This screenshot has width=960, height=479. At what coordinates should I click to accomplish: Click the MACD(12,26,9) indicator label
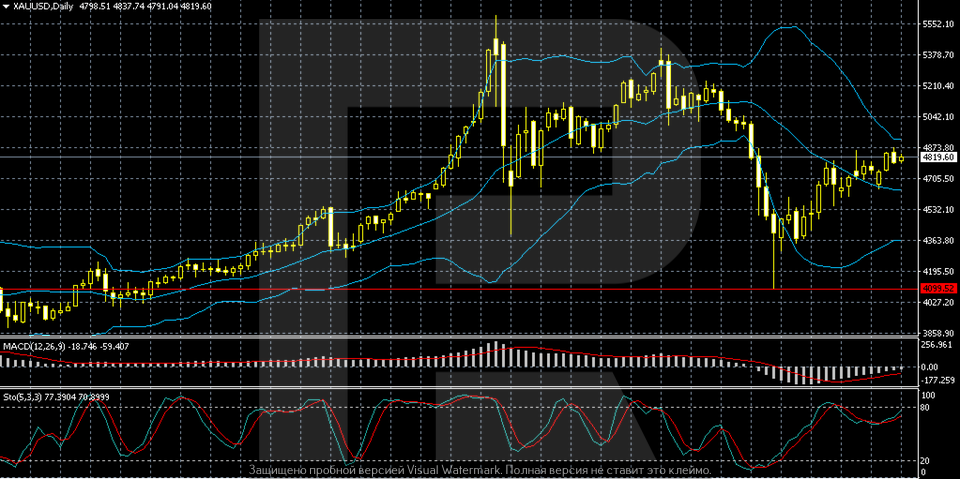(x=38, y=346)
